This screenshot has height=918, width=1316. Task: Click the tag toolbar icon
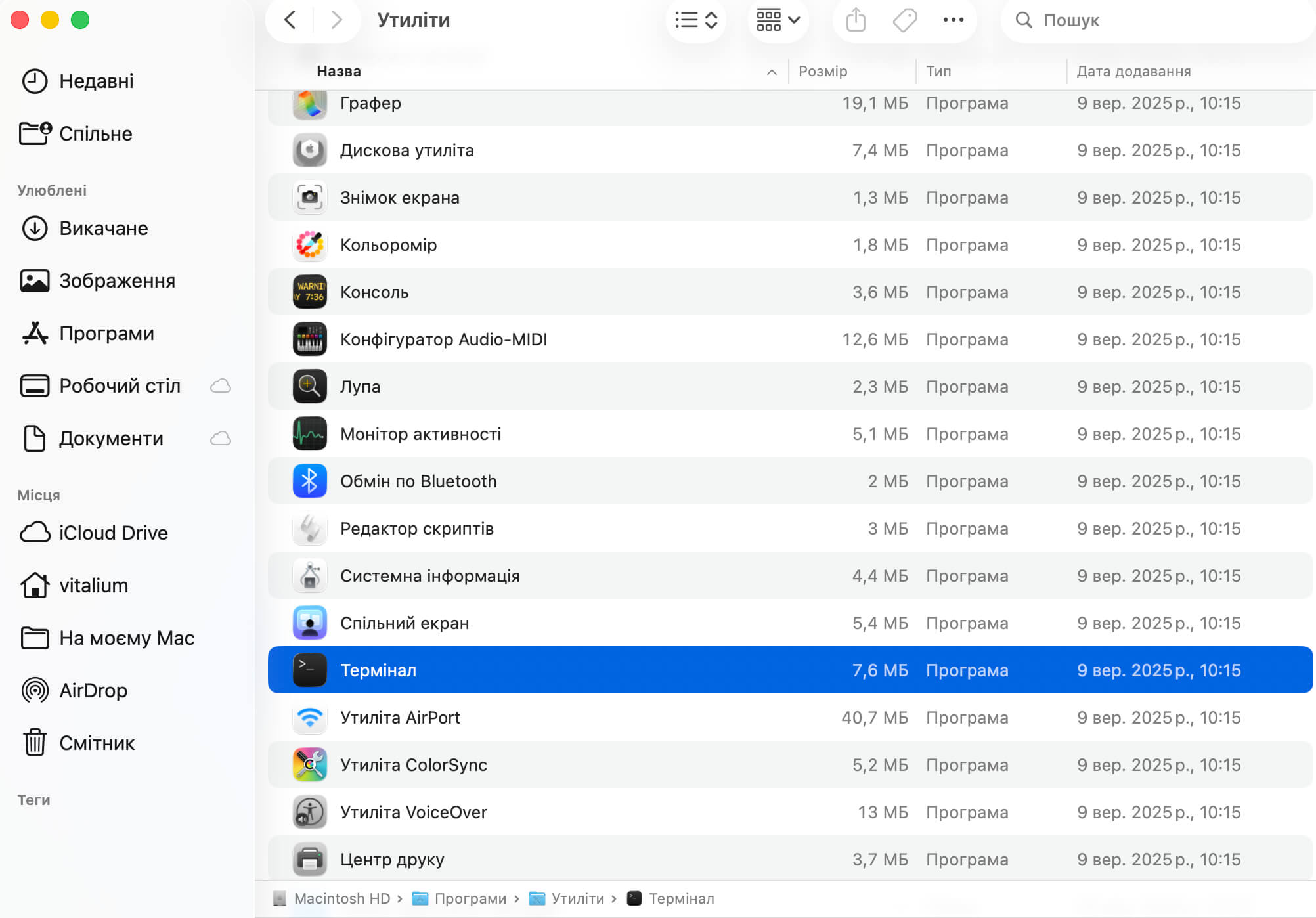[x=904, y=20]
